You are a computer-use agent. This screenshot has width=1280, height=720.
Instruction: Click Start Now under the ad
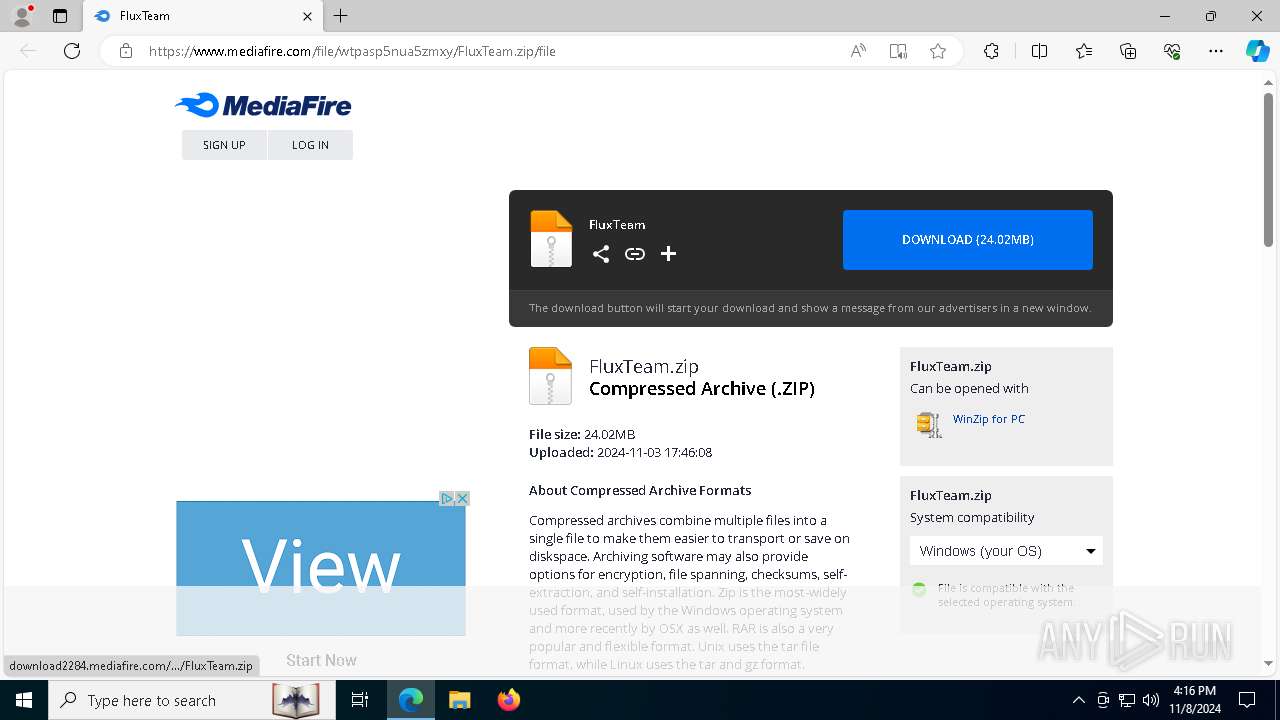[x=321, y=660]
